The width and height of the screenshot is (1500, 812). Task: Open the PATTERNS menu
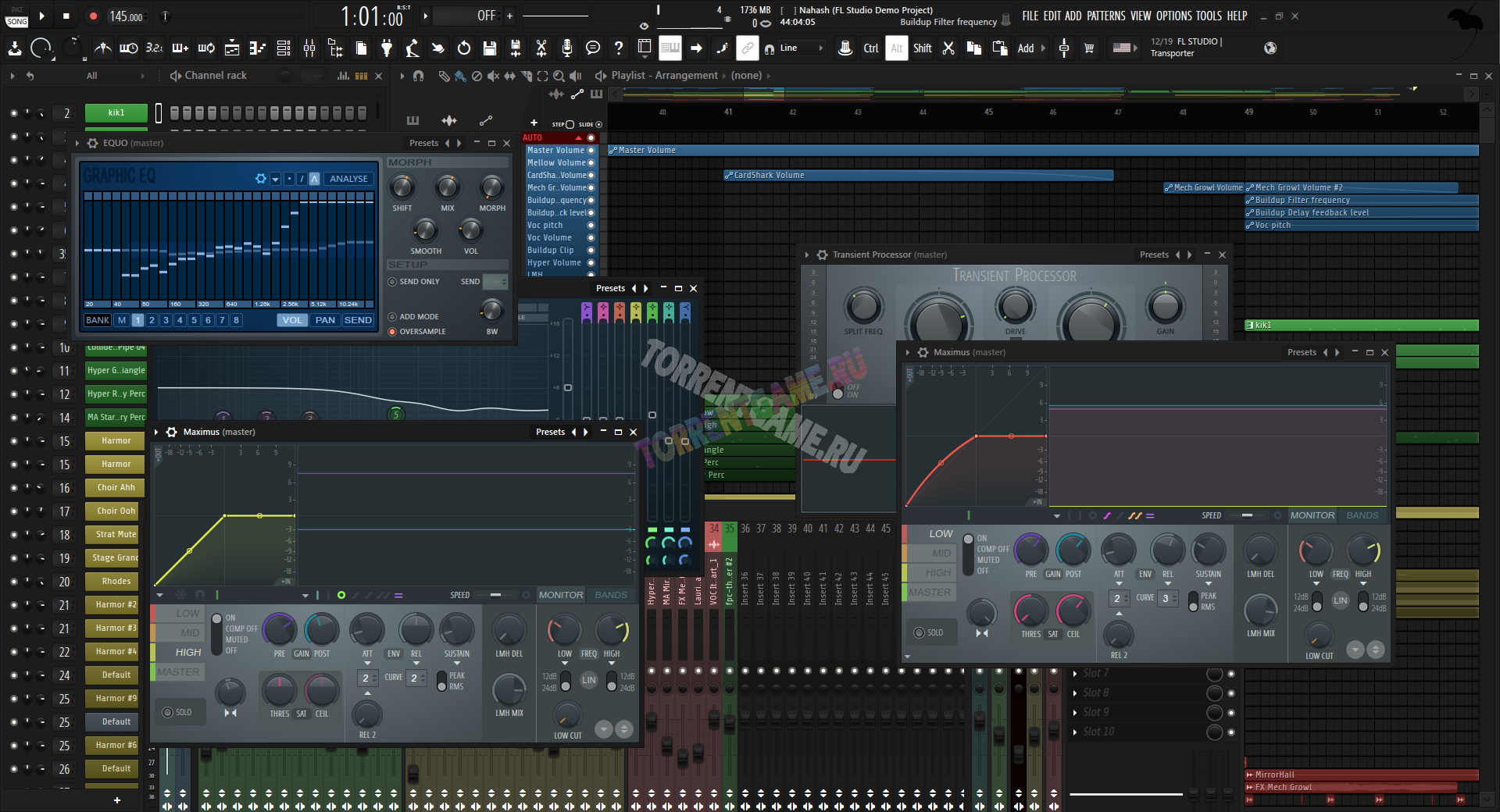point(1105,16)
